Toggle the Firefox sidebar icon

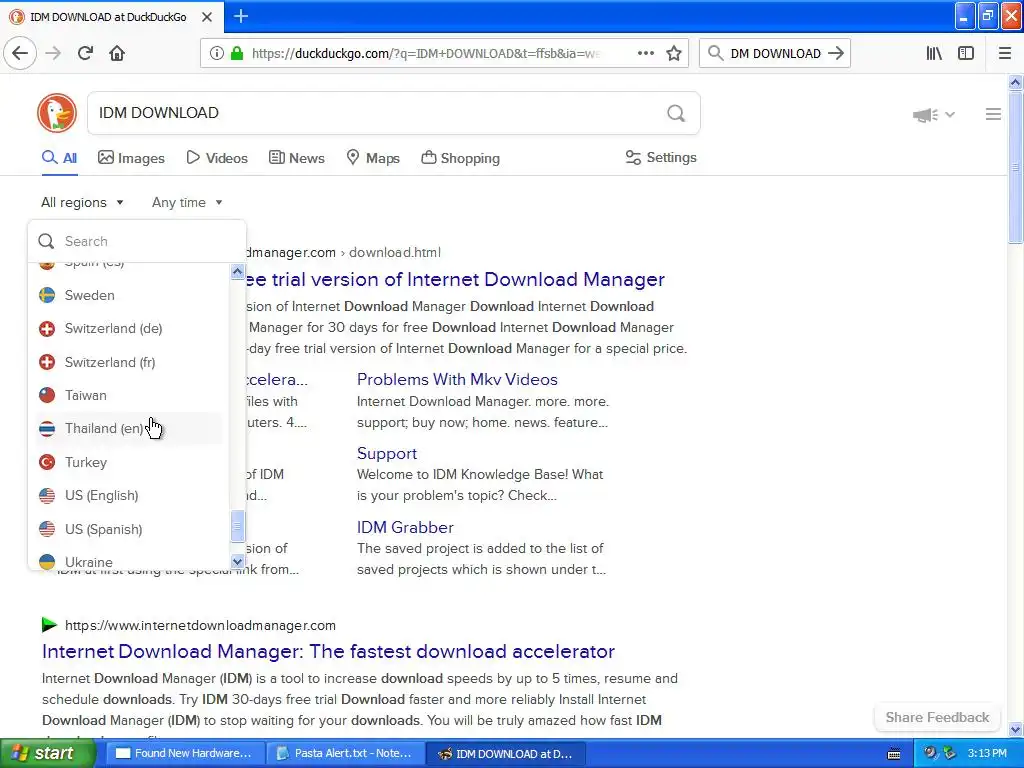point(966,54)
